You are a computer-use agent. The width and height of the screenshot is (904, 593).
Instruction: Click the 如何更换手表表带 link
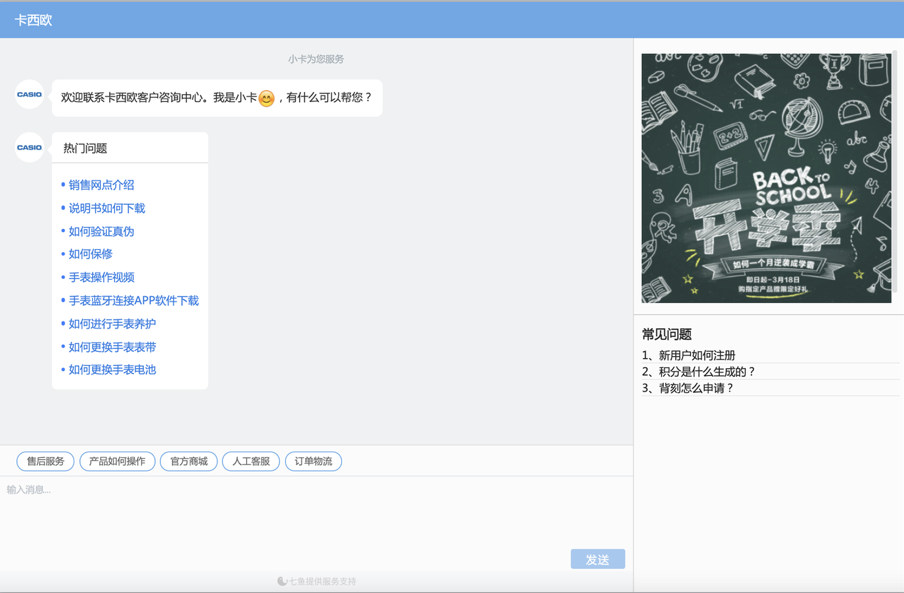point(112,347)
